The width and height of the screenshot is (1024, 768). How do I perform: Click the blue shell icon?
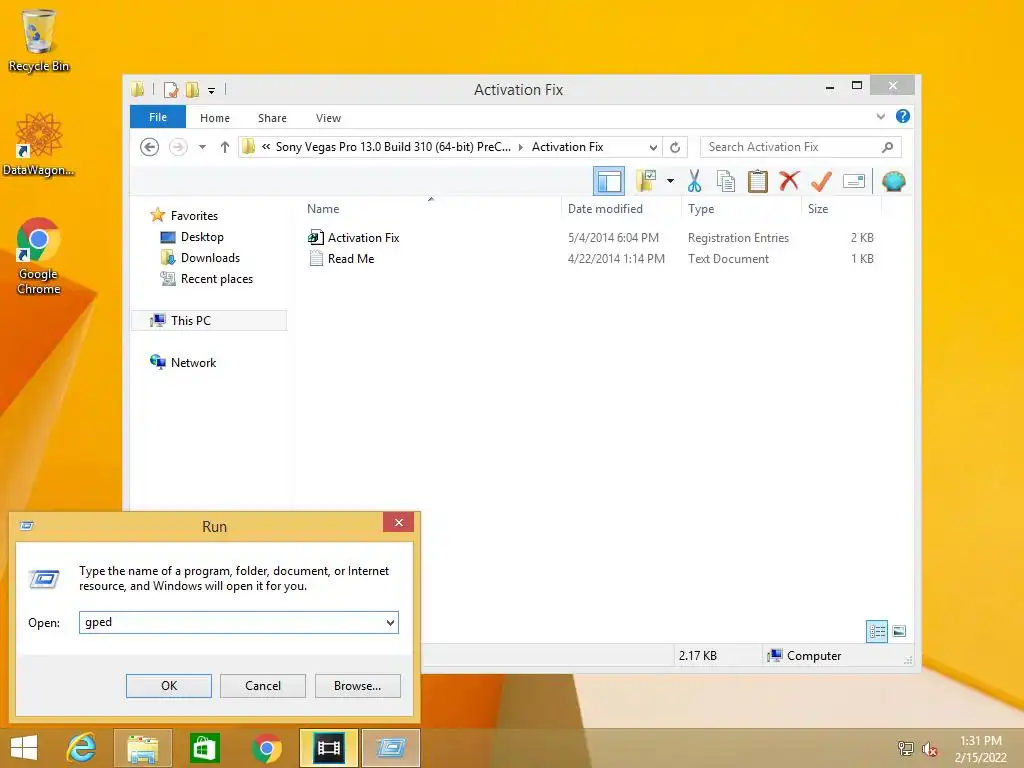tap(893, 181)
